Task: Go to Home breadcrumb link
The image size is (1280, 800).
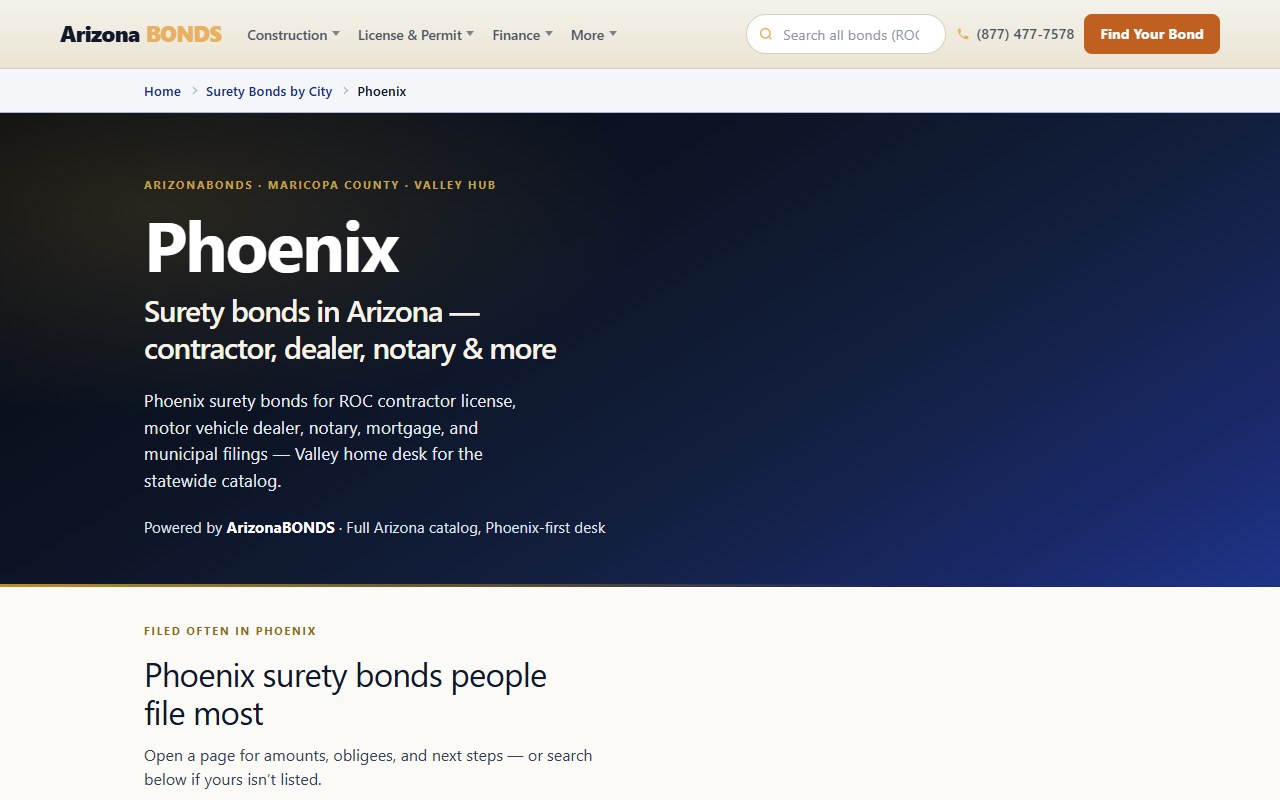Action: [162, 91]
